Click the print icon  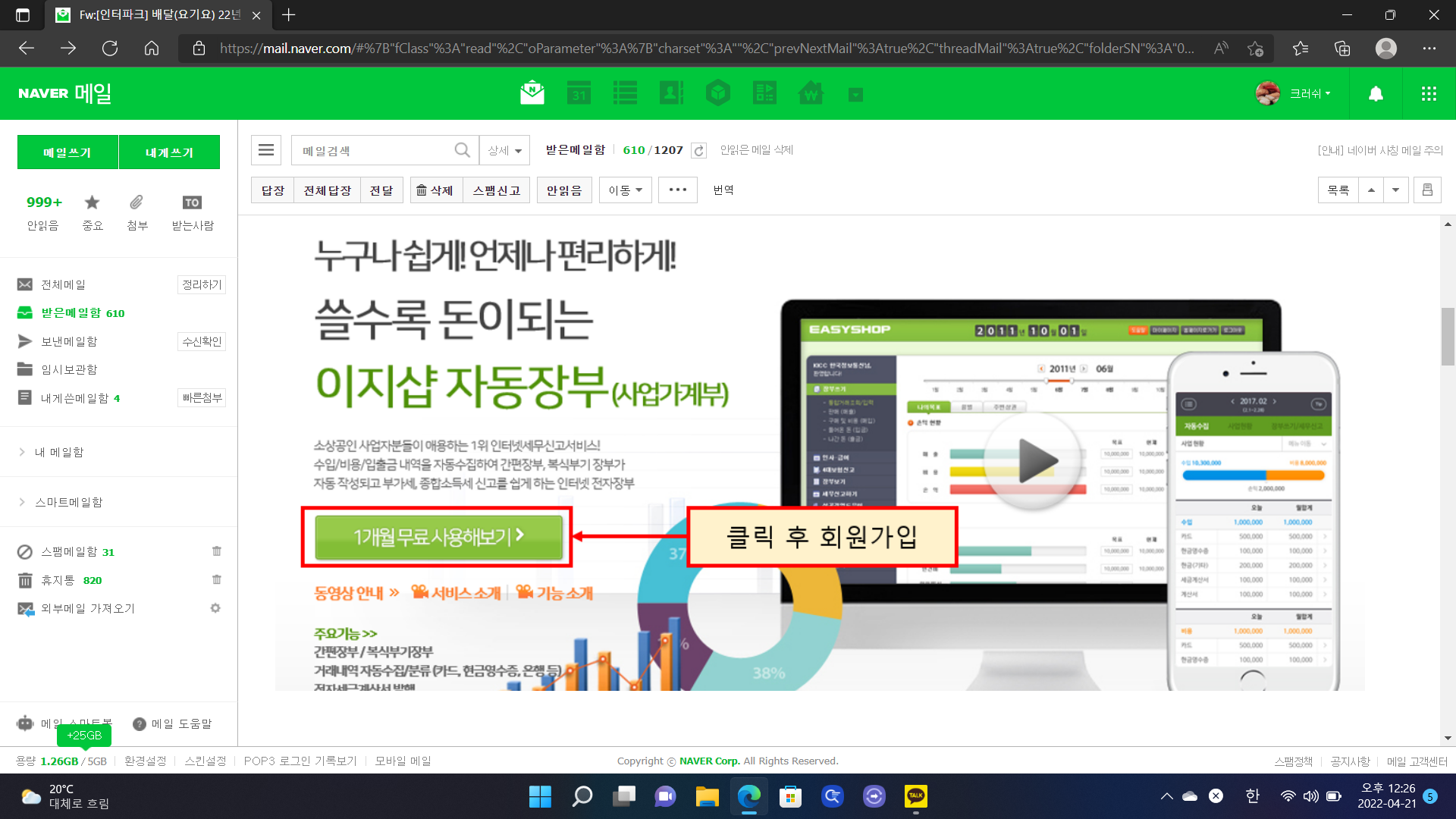point(1427,190)
